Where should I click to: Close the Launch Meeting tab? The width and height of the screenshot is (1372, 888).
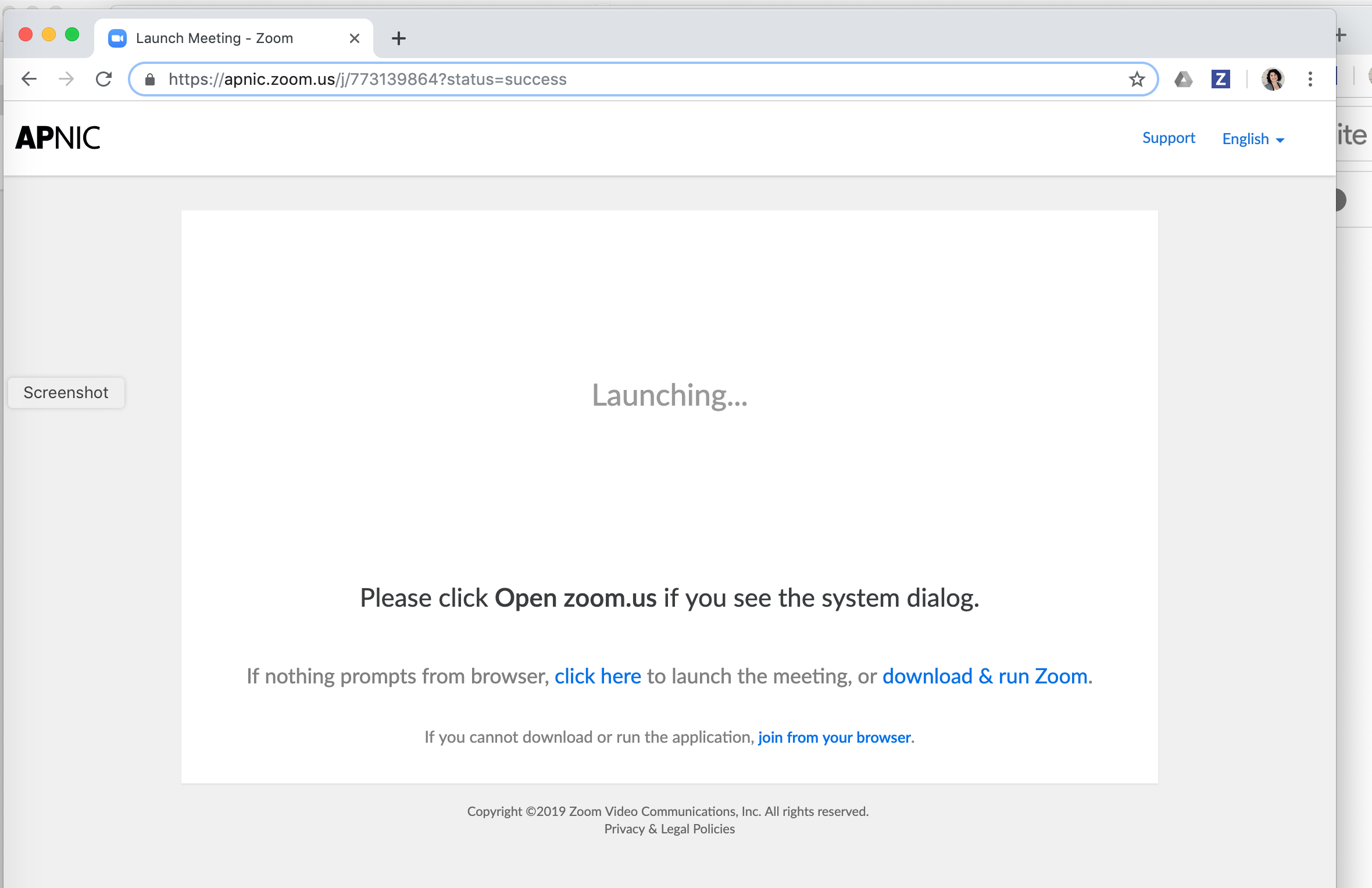pos(355,38)
